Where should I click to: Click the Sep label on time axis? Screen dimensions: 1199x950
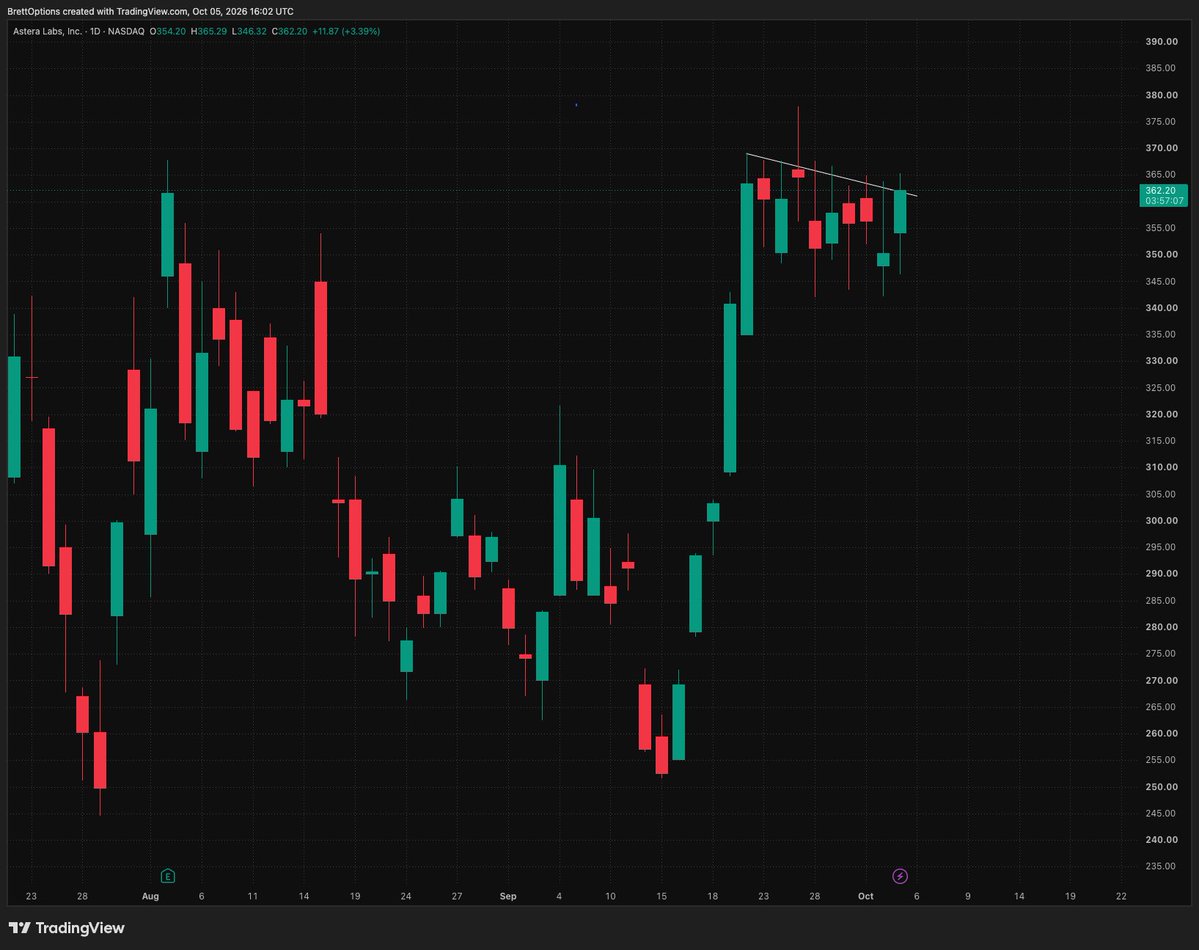point(508,896)
